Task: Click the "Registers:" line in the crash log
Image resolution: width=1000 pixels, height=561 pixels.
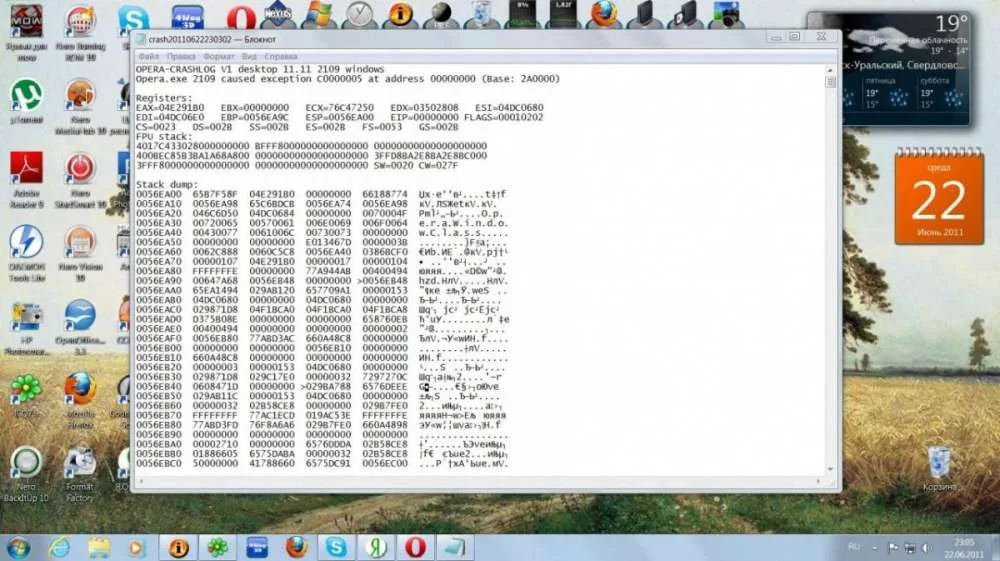Action: tap(163, 98)
